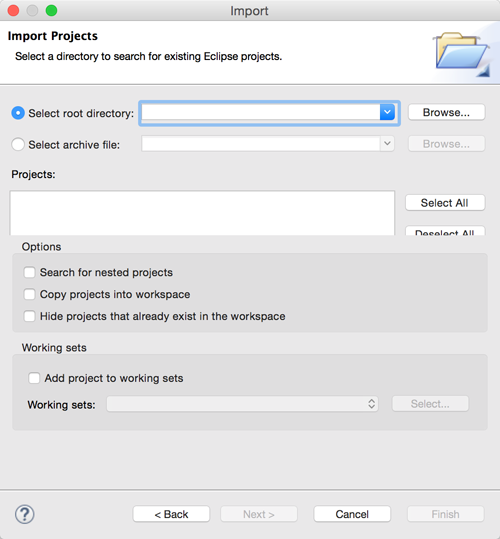Click the green zoom window button

52,10
